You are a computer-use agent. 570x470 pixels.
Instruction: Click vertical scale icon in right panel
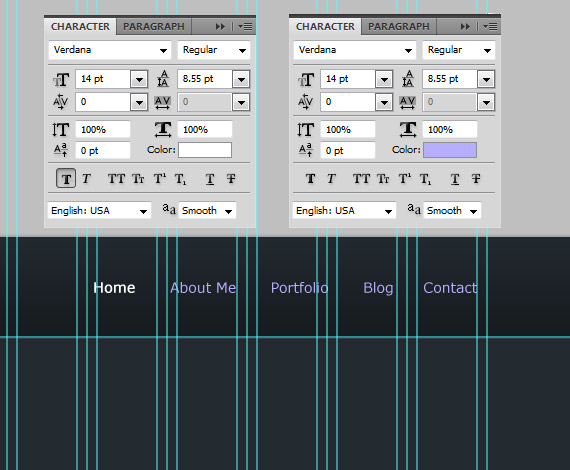click(305, 129)
